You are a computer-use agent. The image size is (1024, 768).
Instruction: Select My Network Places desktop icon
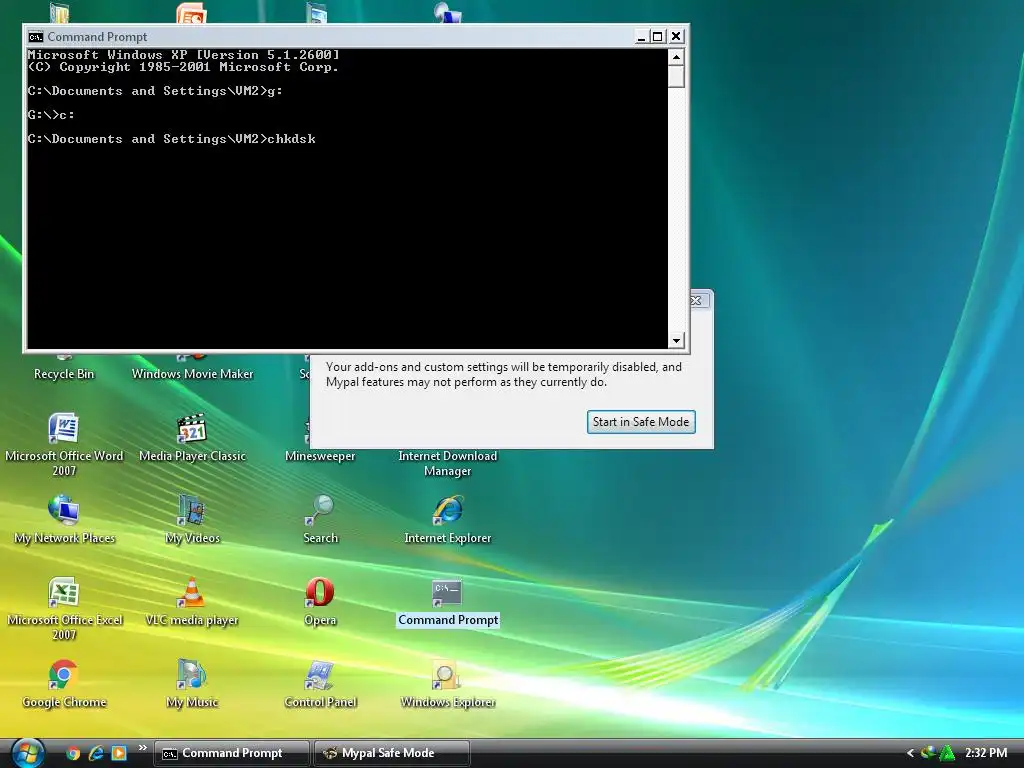click(x=63, y=511)
